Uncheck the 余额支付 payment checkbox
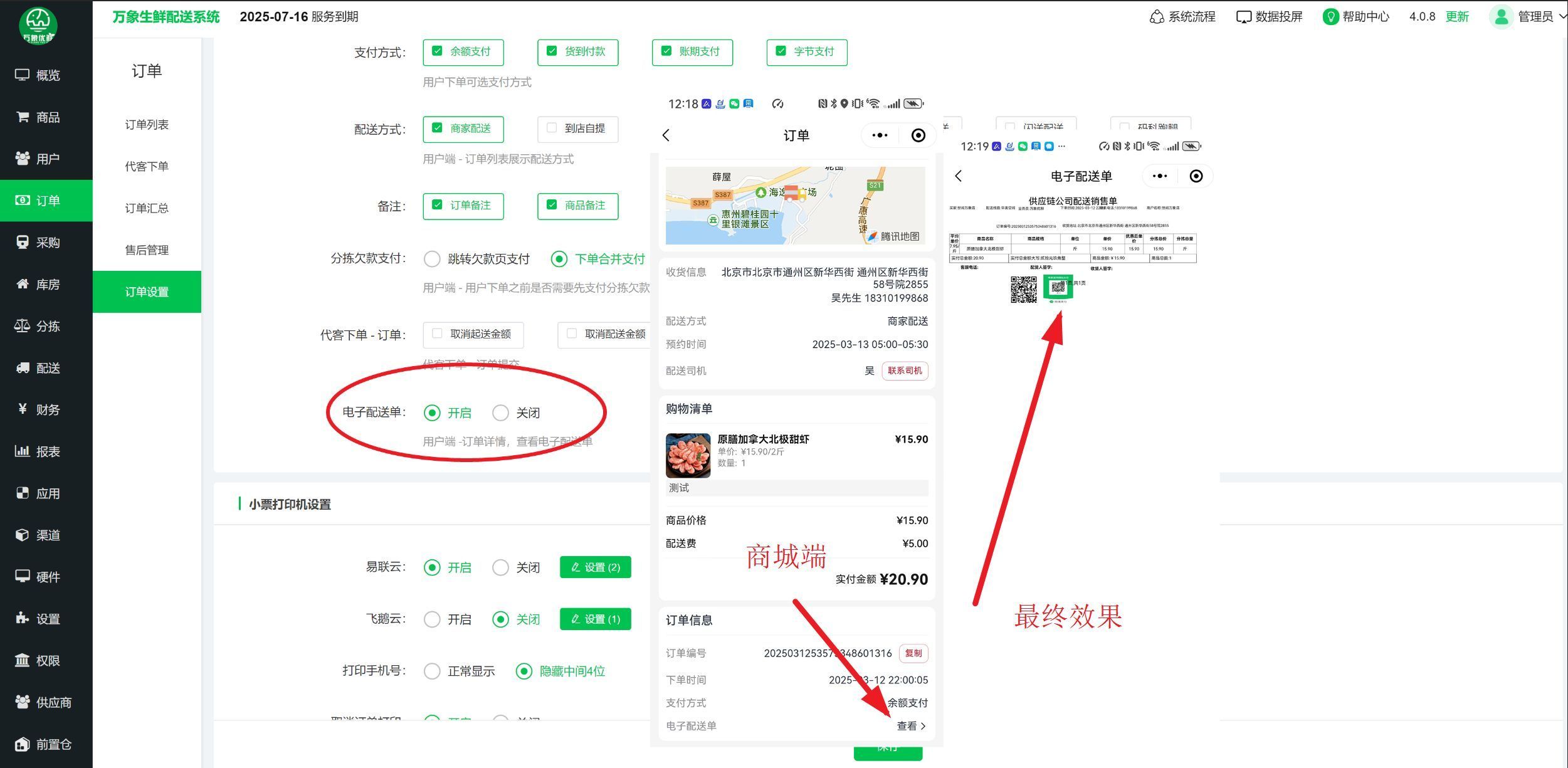The height and width of the screenshot is (768, 1568). click(x=438, y=51)
